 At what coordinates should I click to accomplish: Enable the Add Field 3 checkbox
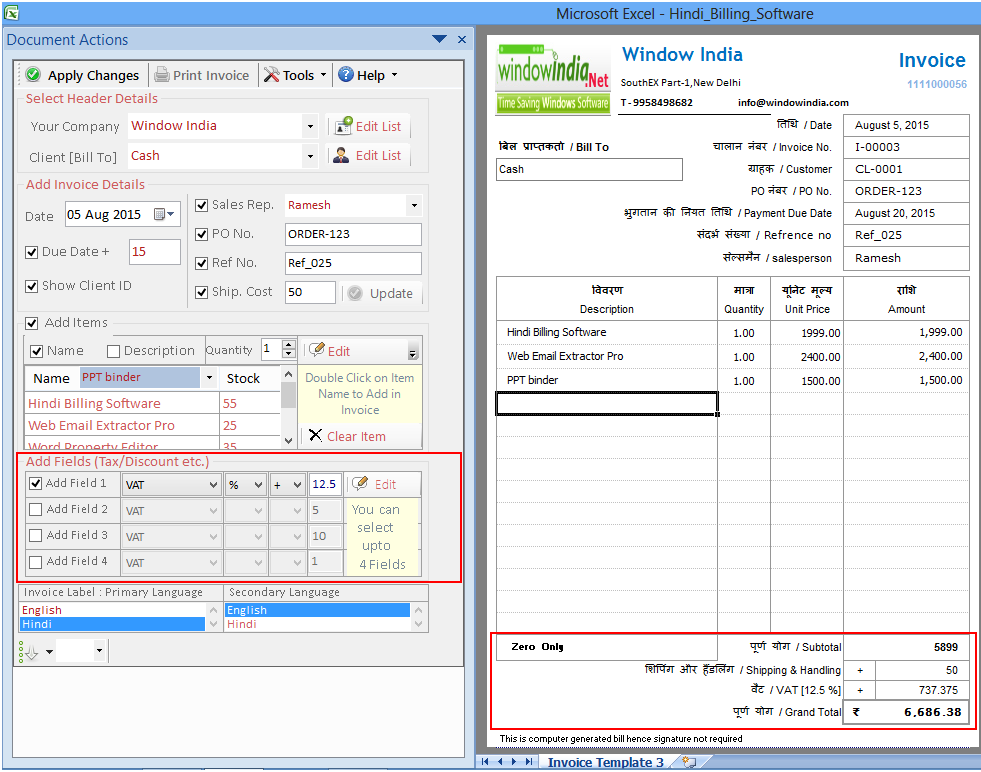36,536
